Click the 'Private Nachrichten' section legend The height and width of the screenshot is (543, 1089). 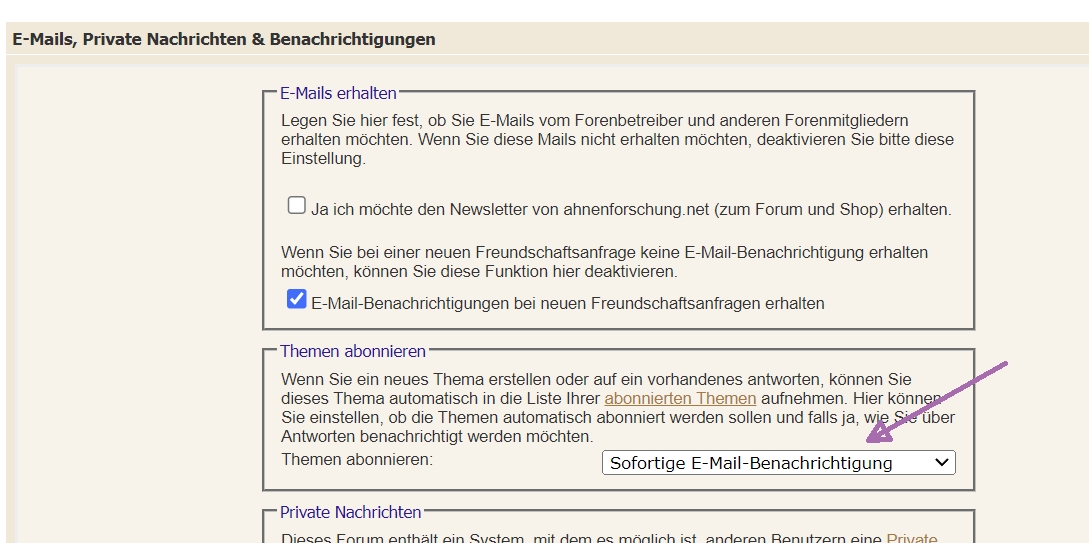point(350,512)
